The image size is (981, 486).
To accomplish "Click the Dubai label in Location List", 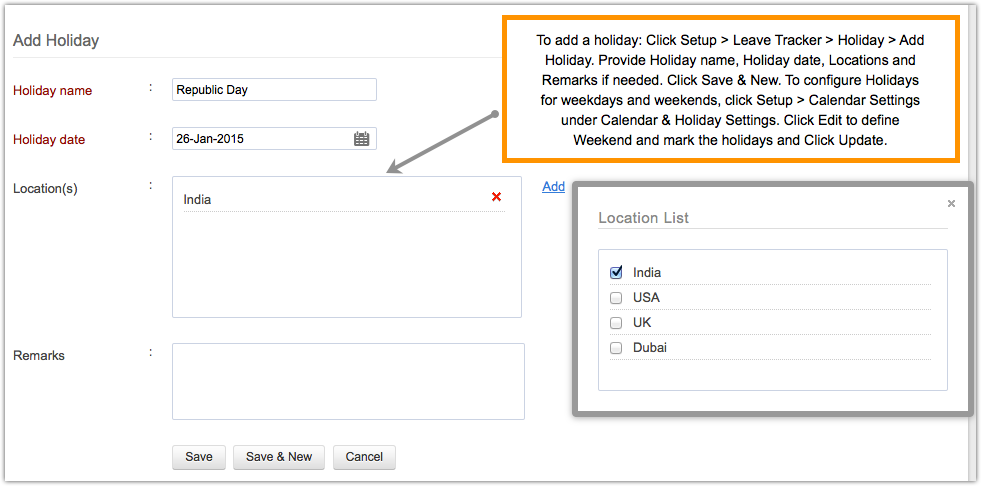I will click(x=650, y=348).
